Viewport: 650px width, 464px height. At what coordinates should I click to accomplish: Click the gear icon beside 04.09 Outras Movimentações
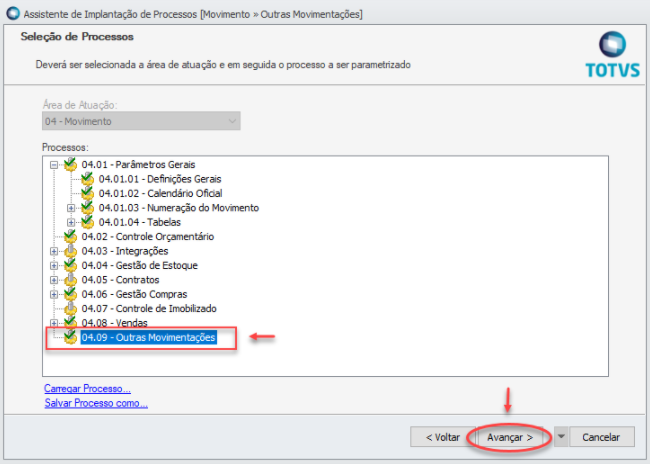click(70, 337)
